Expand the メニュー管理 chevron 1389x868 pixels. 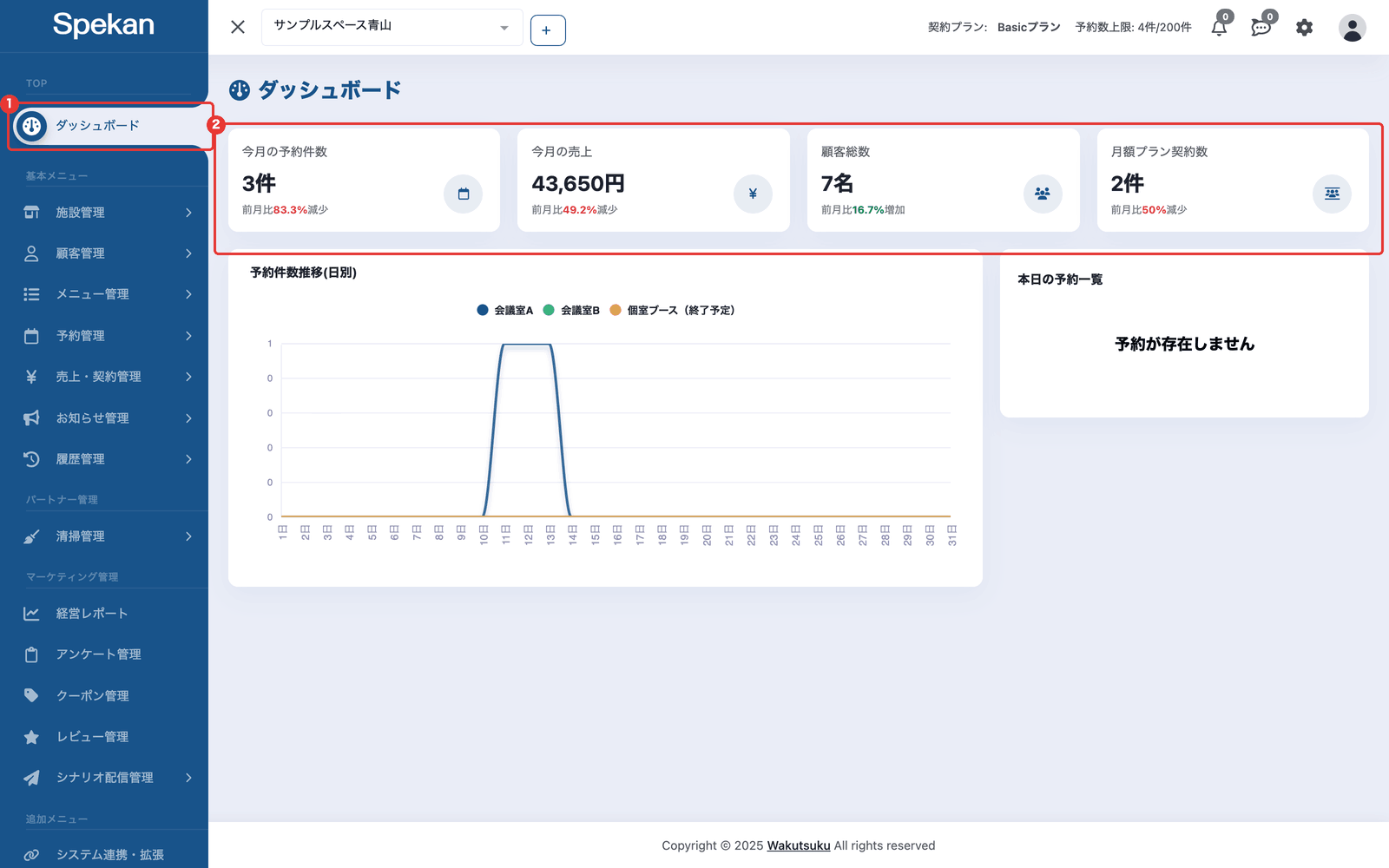click(188, 294)
